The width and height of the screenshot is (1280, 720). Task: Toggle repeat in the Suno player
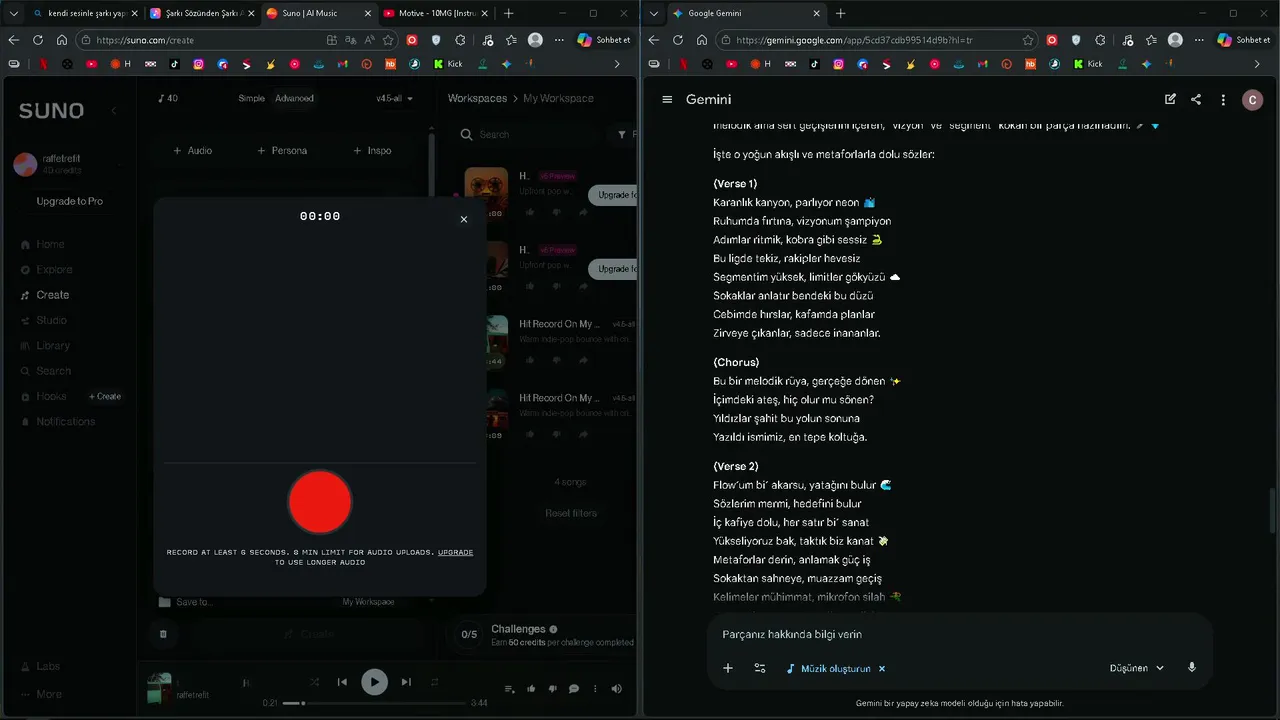(434, 682)
